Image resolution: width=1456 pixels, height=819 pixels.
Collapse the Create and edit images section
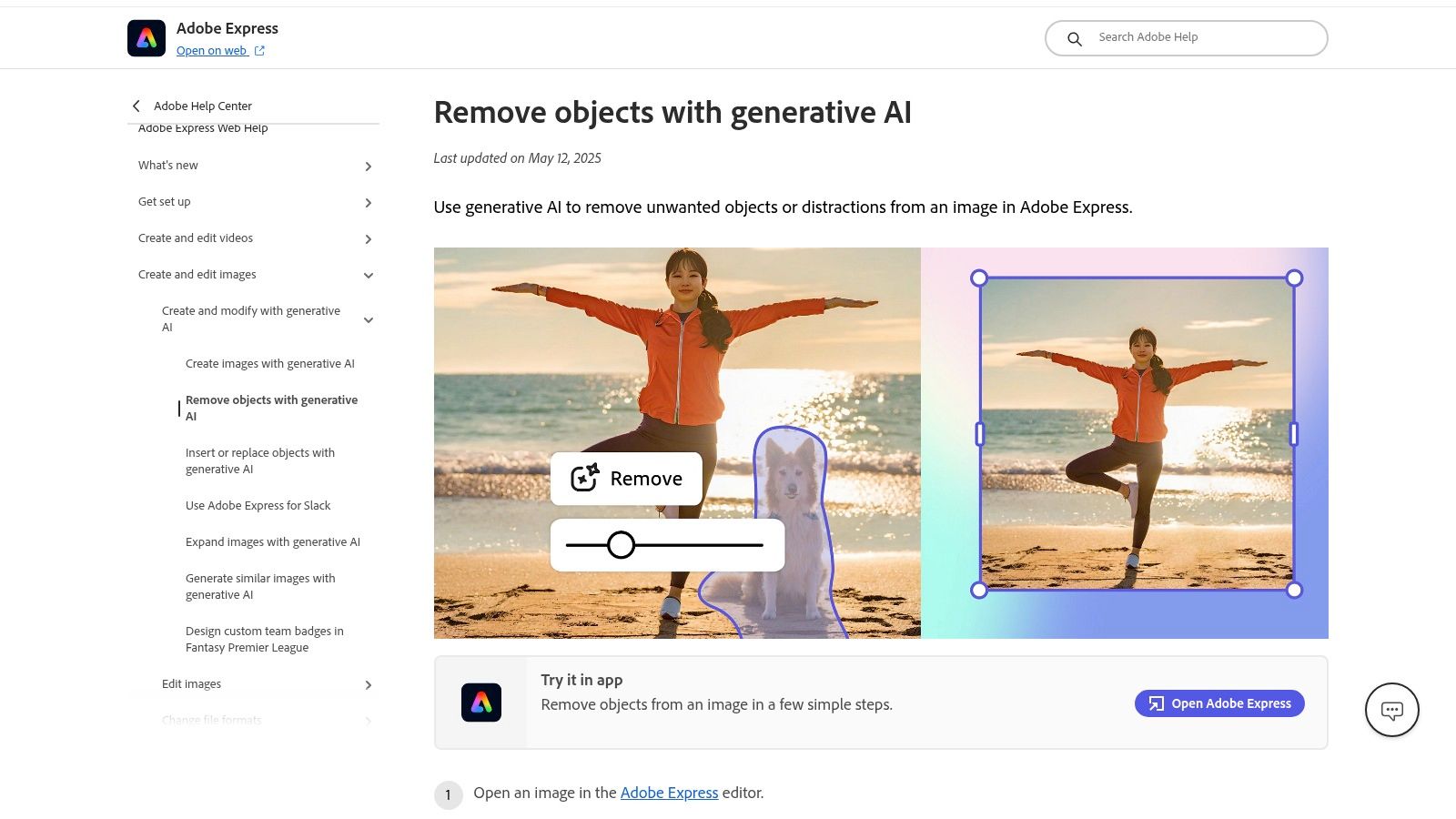(368, 276)
